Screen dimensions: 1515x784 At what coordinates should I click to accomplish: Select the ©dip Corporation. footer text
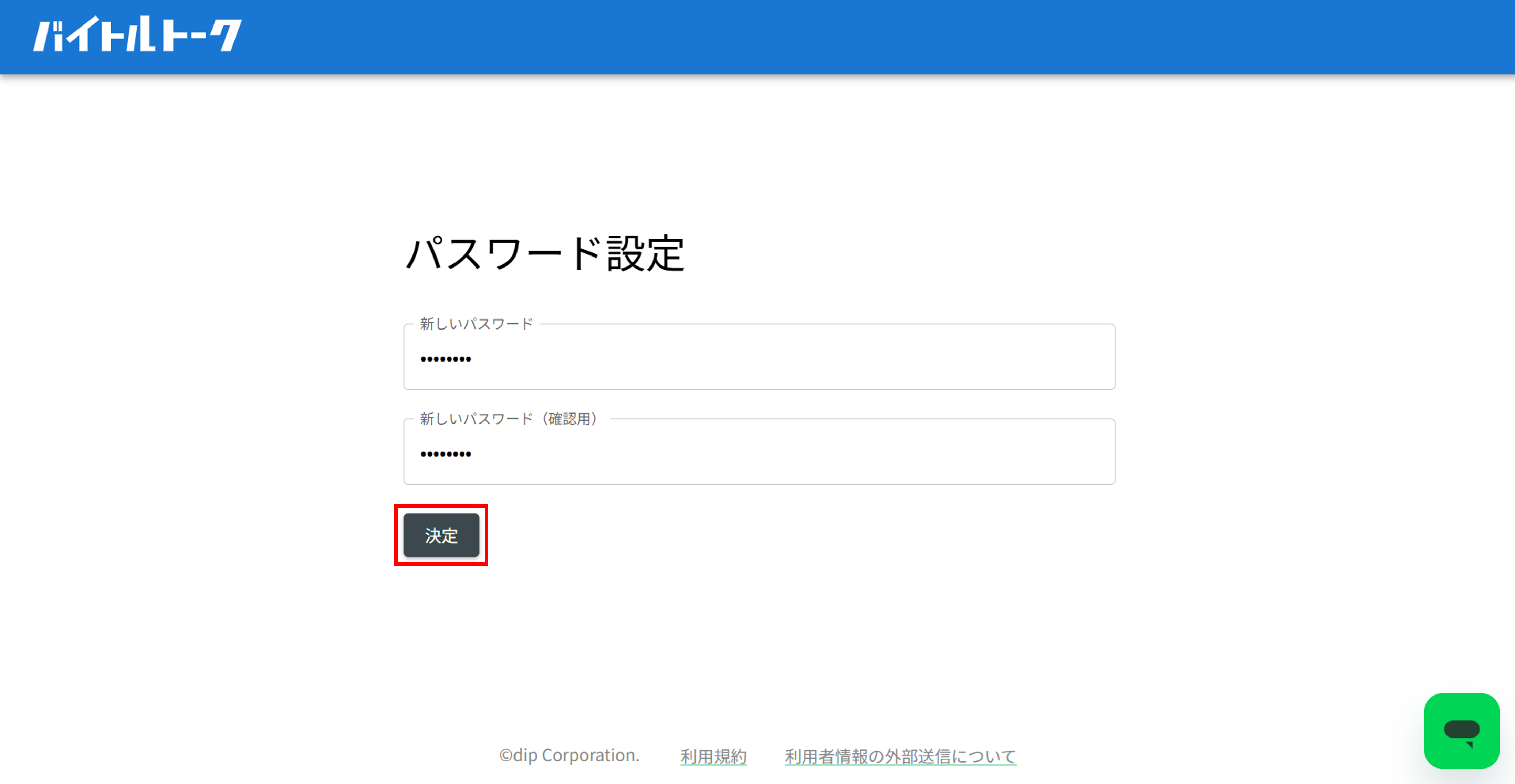(569, 755)
